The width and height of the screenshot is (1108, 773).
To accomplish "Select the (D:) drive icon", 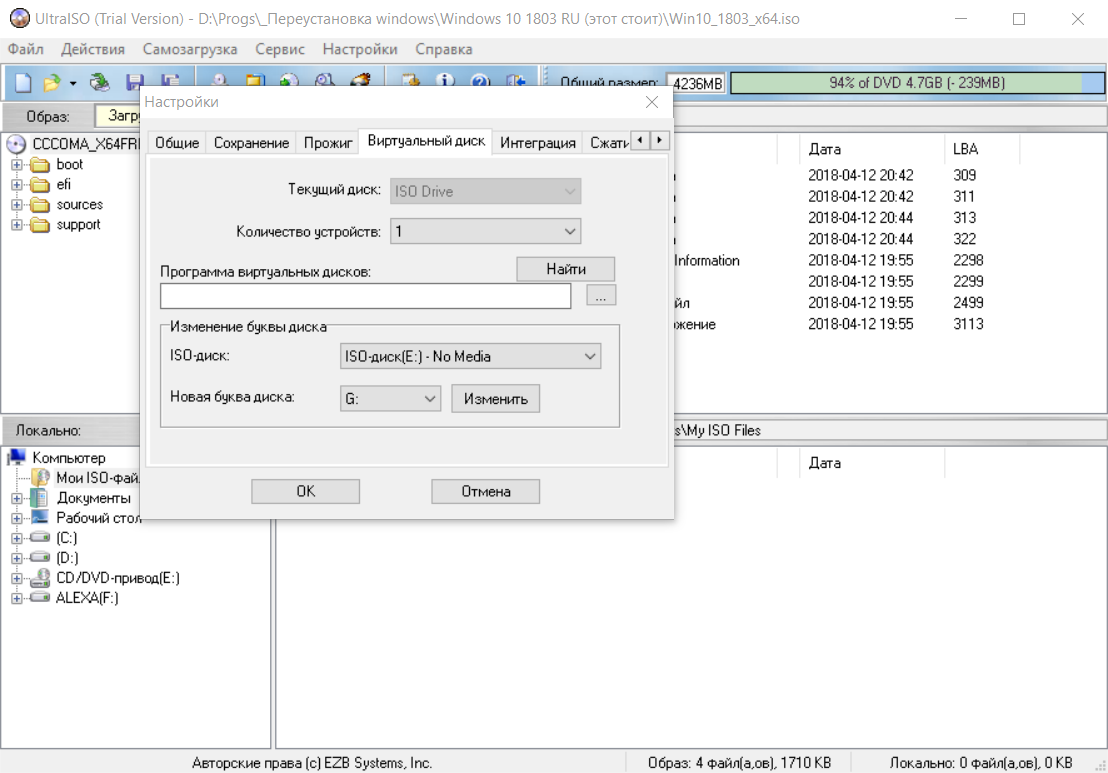I will click(40, 557).
